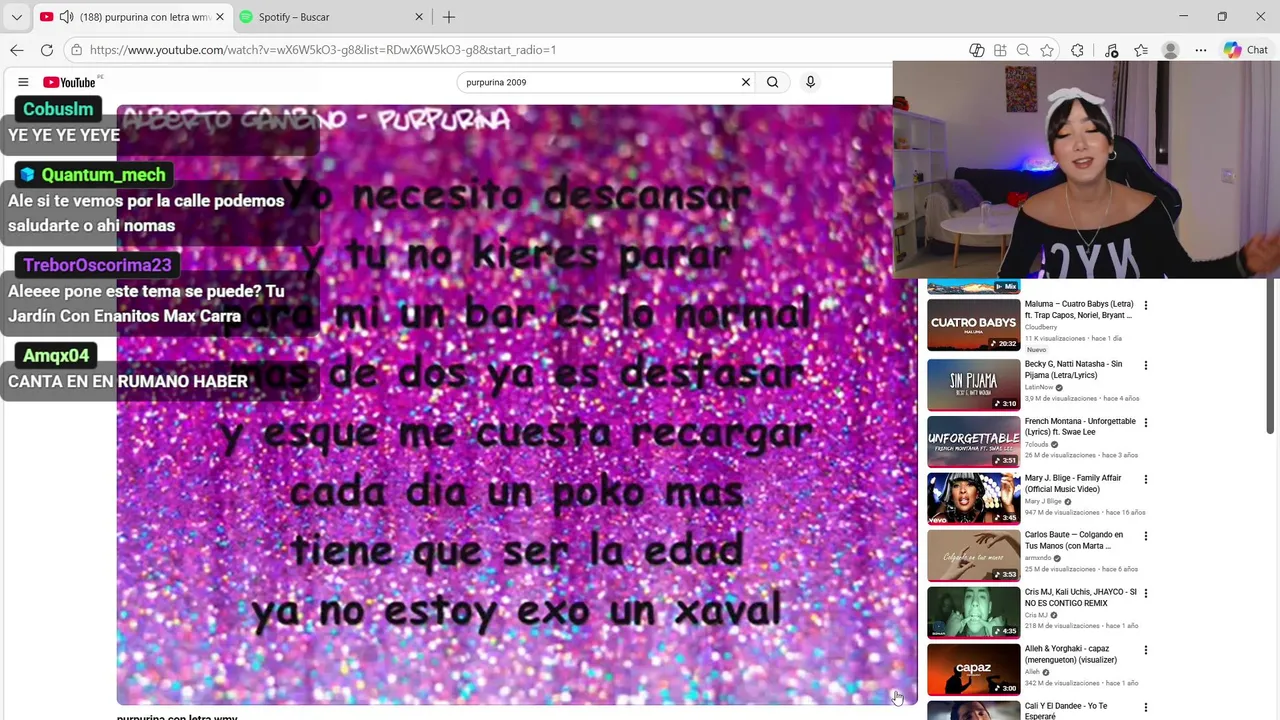The width and height of the screenshot is (1280, 720).
Task: Open options menu for Cali Y El Dandee
Action: [1146, 708]
